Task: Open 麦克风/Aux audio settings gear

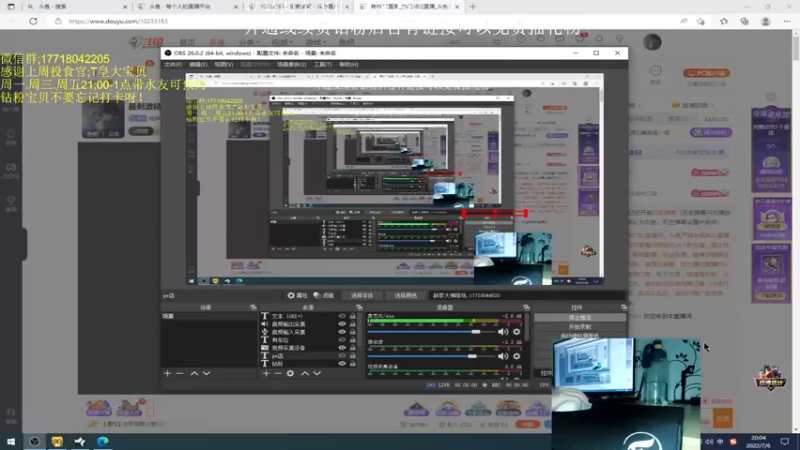Action: click(516, 332)
